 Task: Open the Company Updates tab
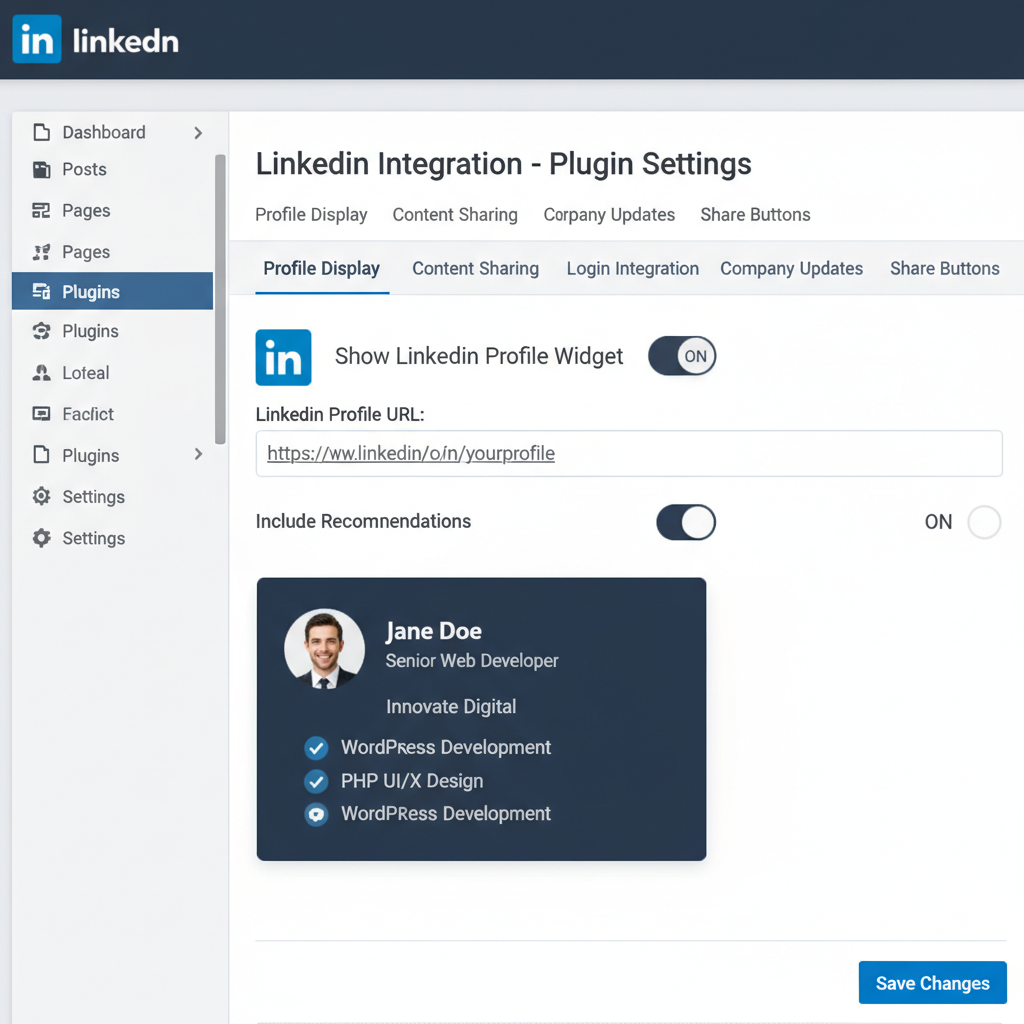click(792, 268)
